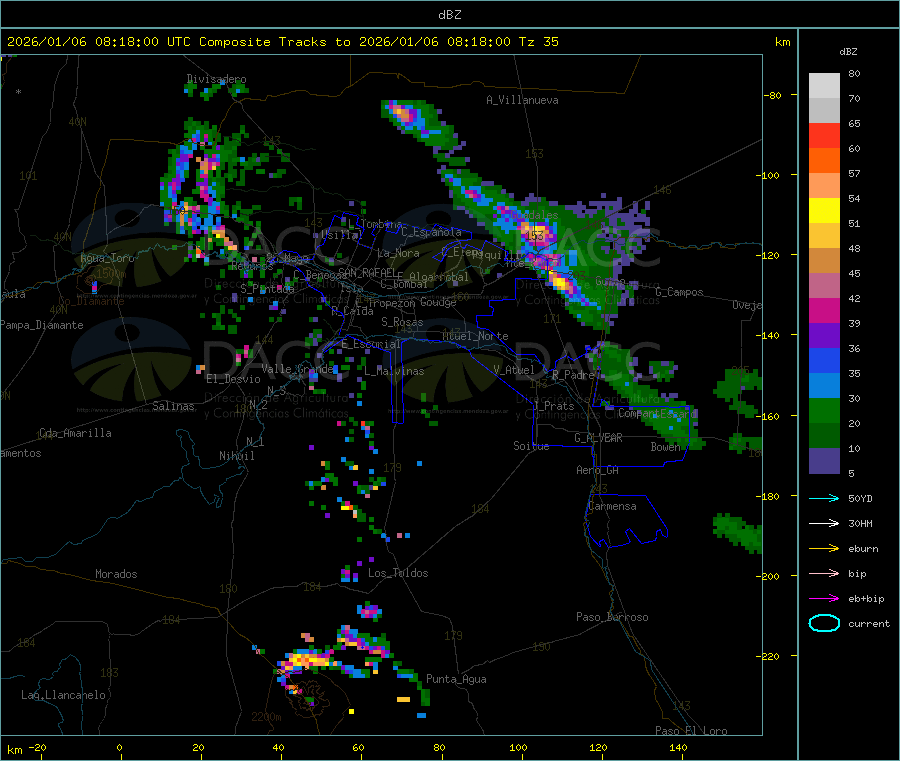The width and height of the screenshot is (900, 761).
Task: Click the Agua_Toro map label
Action: click(107, 258)
